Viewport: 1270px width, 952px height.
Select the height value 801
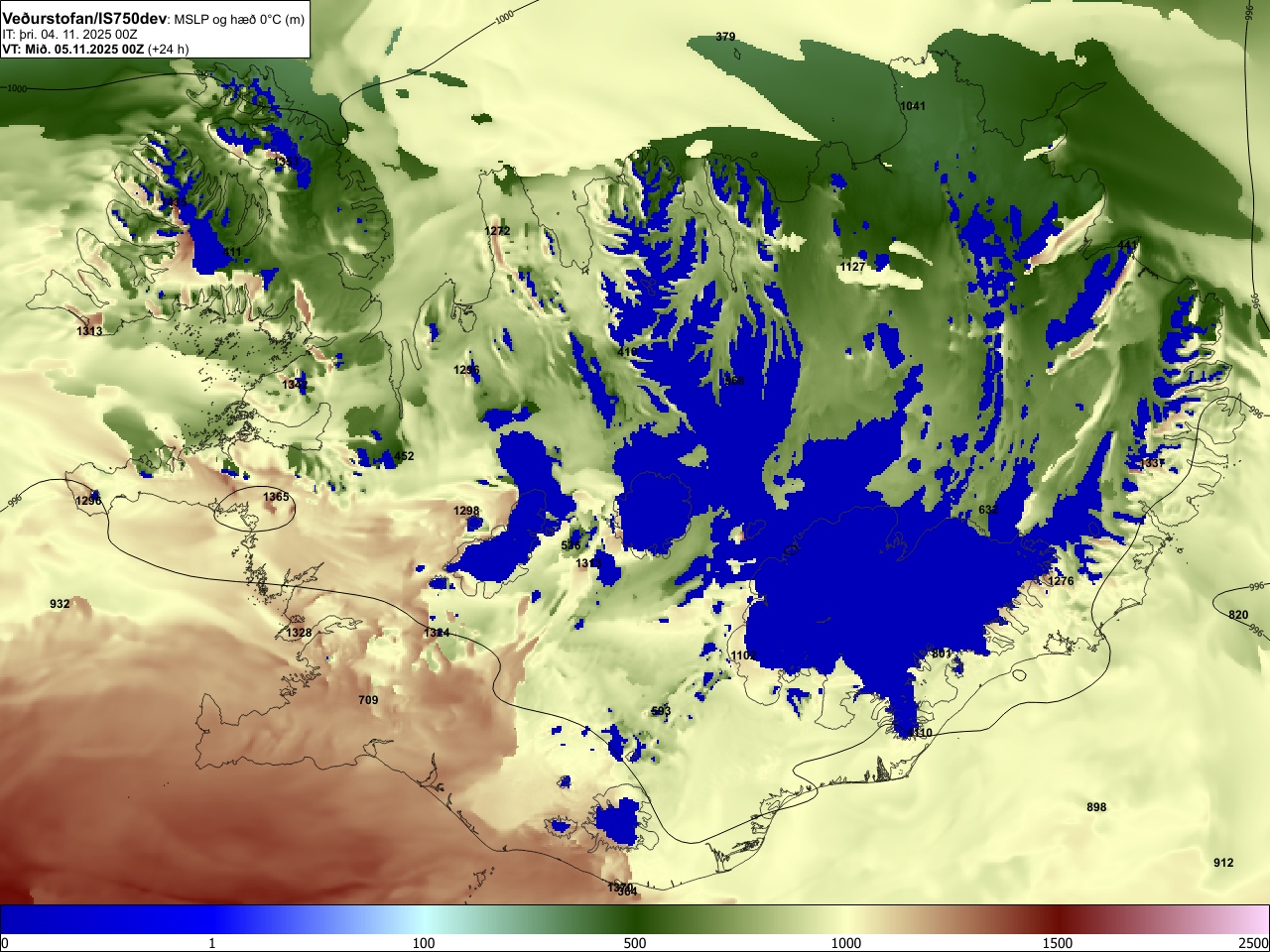click(940, 654)
